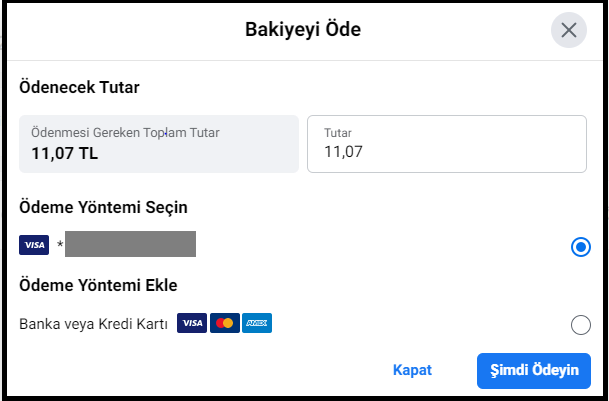
Task: Click the Ödenecek Tutar heading
Action: pos(79,87)
